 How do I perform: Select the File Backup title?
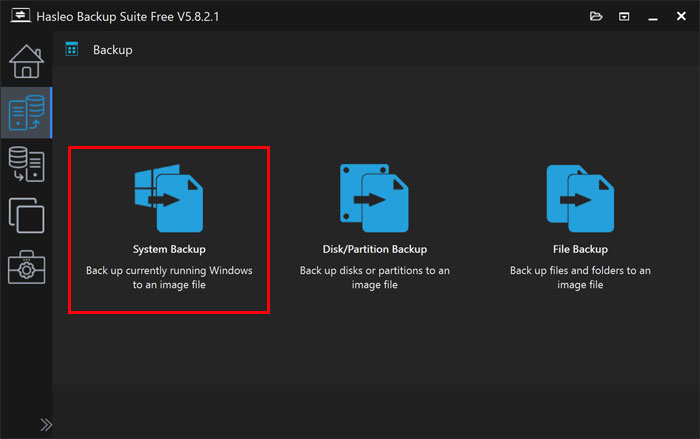(580, 249)
